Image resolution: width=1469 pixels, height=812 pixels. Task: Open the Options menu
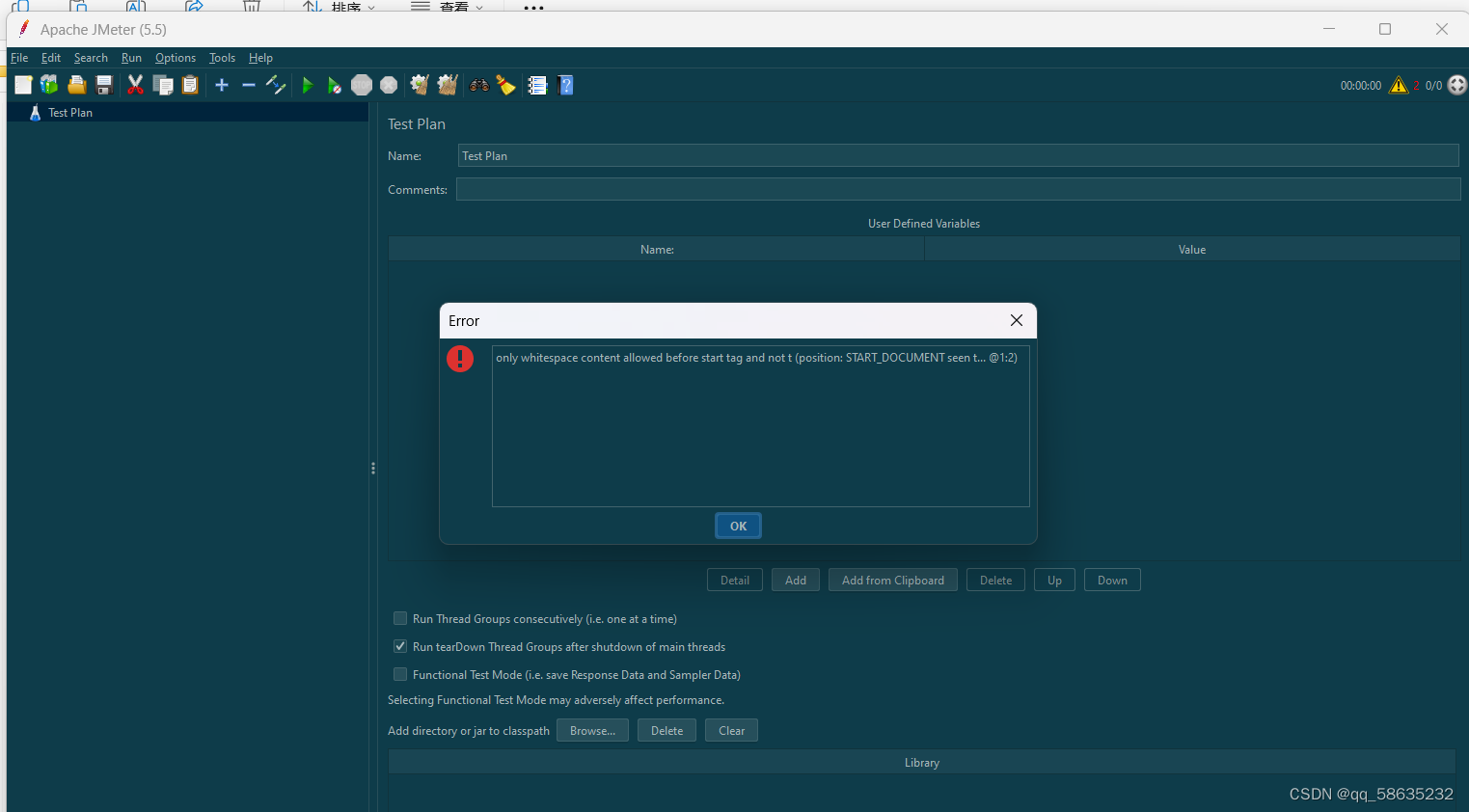pyautogui.click(x=176, y=58)
